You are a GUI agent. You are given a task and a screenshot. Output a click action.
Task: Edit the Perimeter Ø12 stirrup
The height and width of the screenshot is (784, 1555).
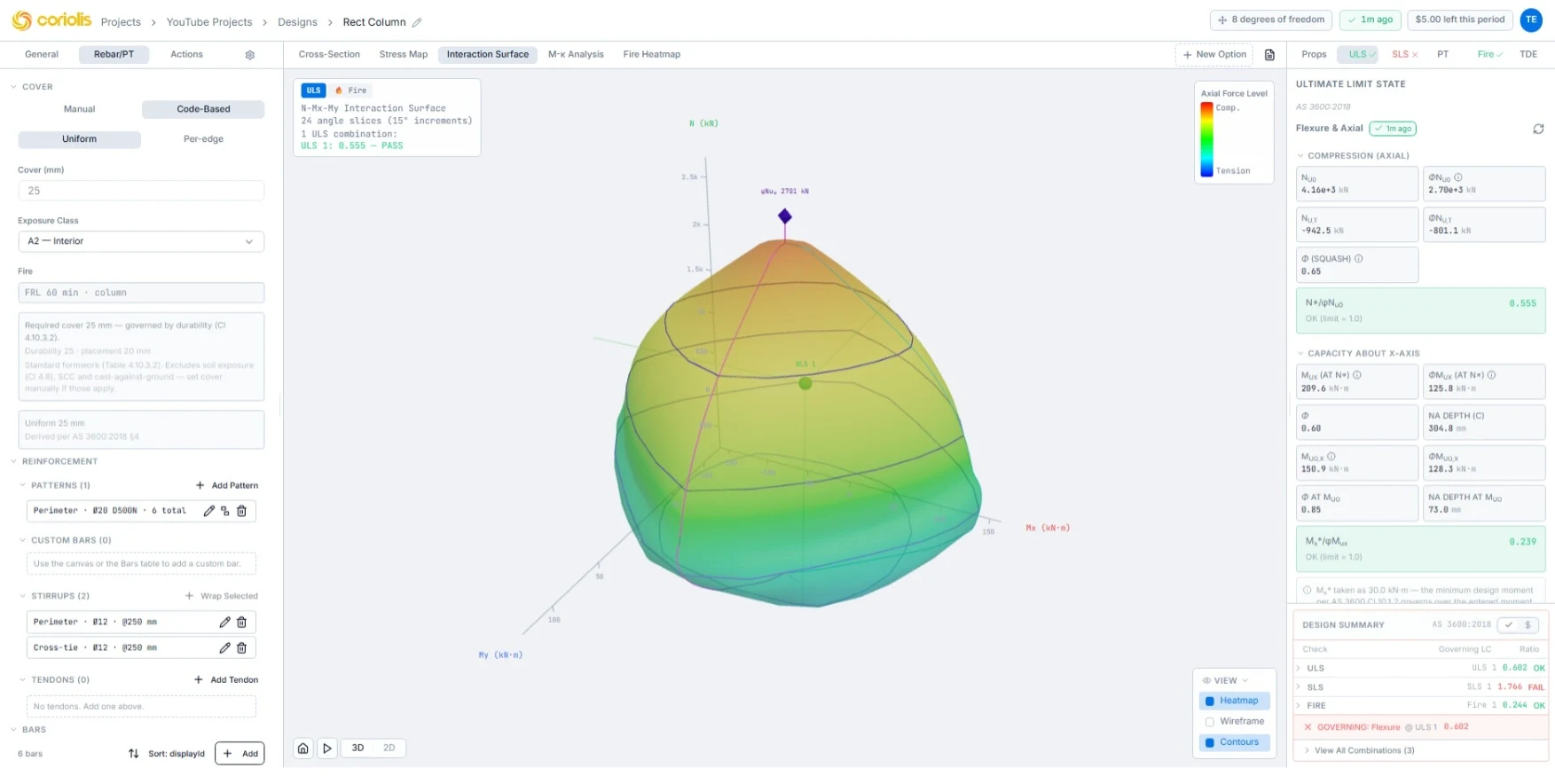pyautogui.click(x=225, y=623)
